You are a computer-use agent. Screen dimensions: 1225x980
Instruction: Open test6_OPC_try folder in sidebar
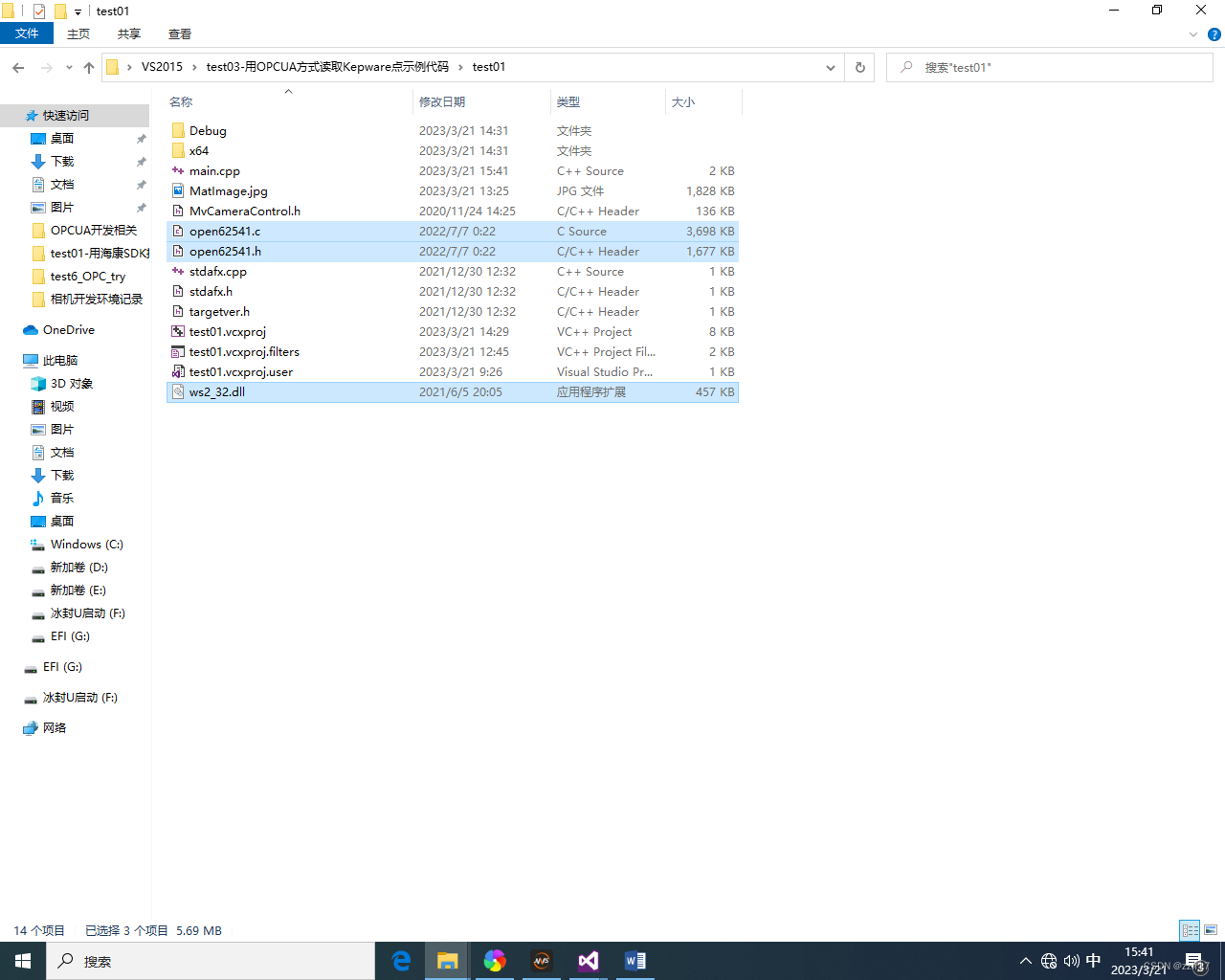tap(88, 277)
